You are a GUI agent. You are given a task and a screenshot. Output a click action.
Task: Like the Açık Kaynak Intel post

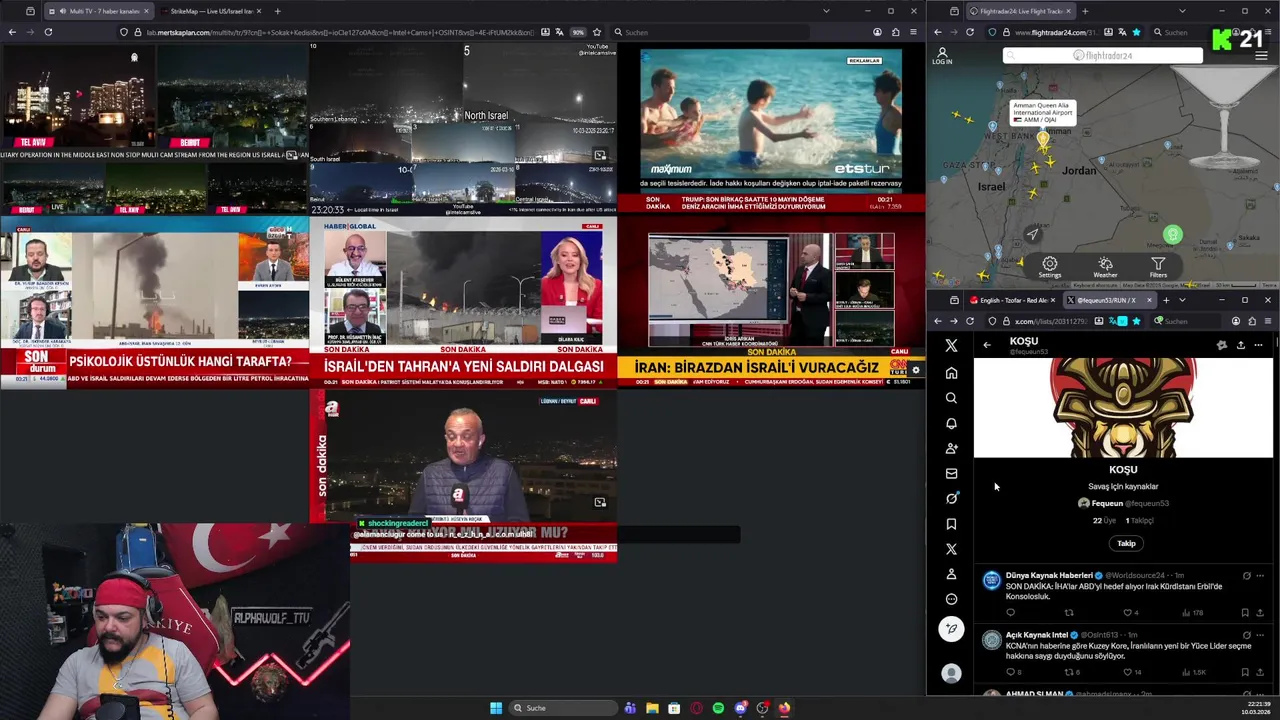point(1128,672)
